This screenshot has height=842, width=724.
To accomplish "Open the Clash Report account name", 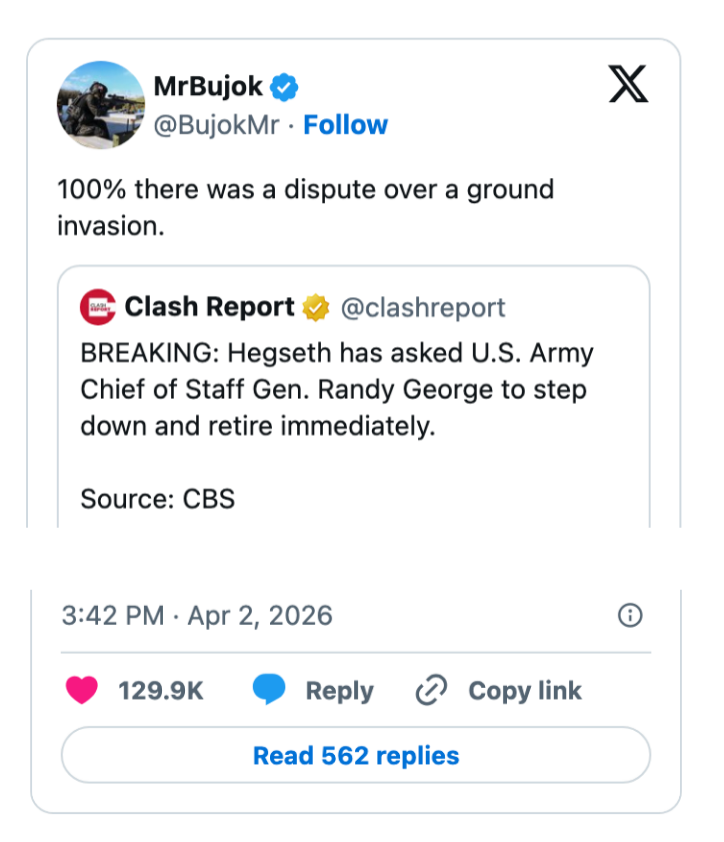I will [x=209, y=308].
